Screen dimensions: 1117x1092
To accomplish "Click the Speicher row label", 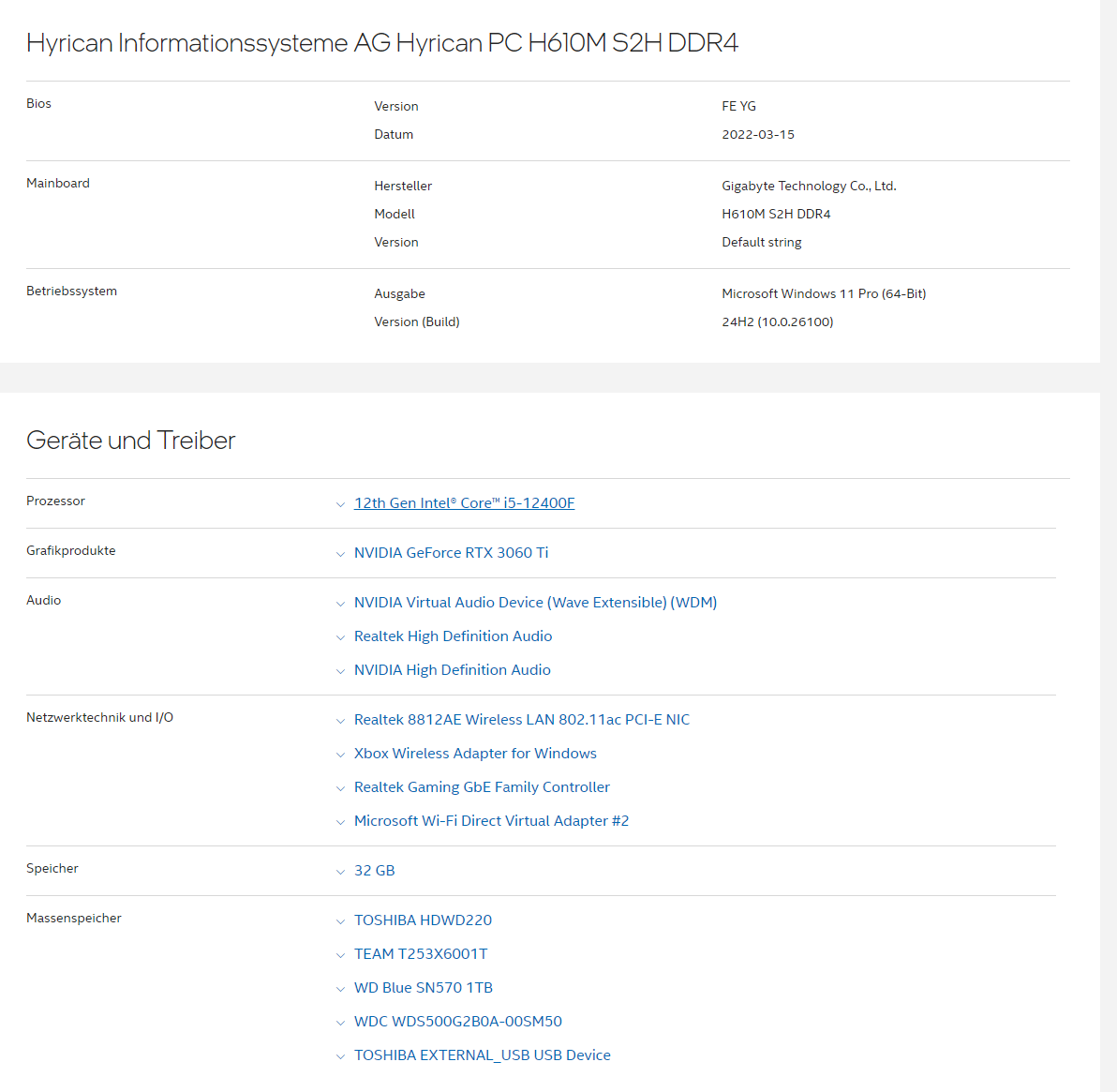I will pos(52,868).
